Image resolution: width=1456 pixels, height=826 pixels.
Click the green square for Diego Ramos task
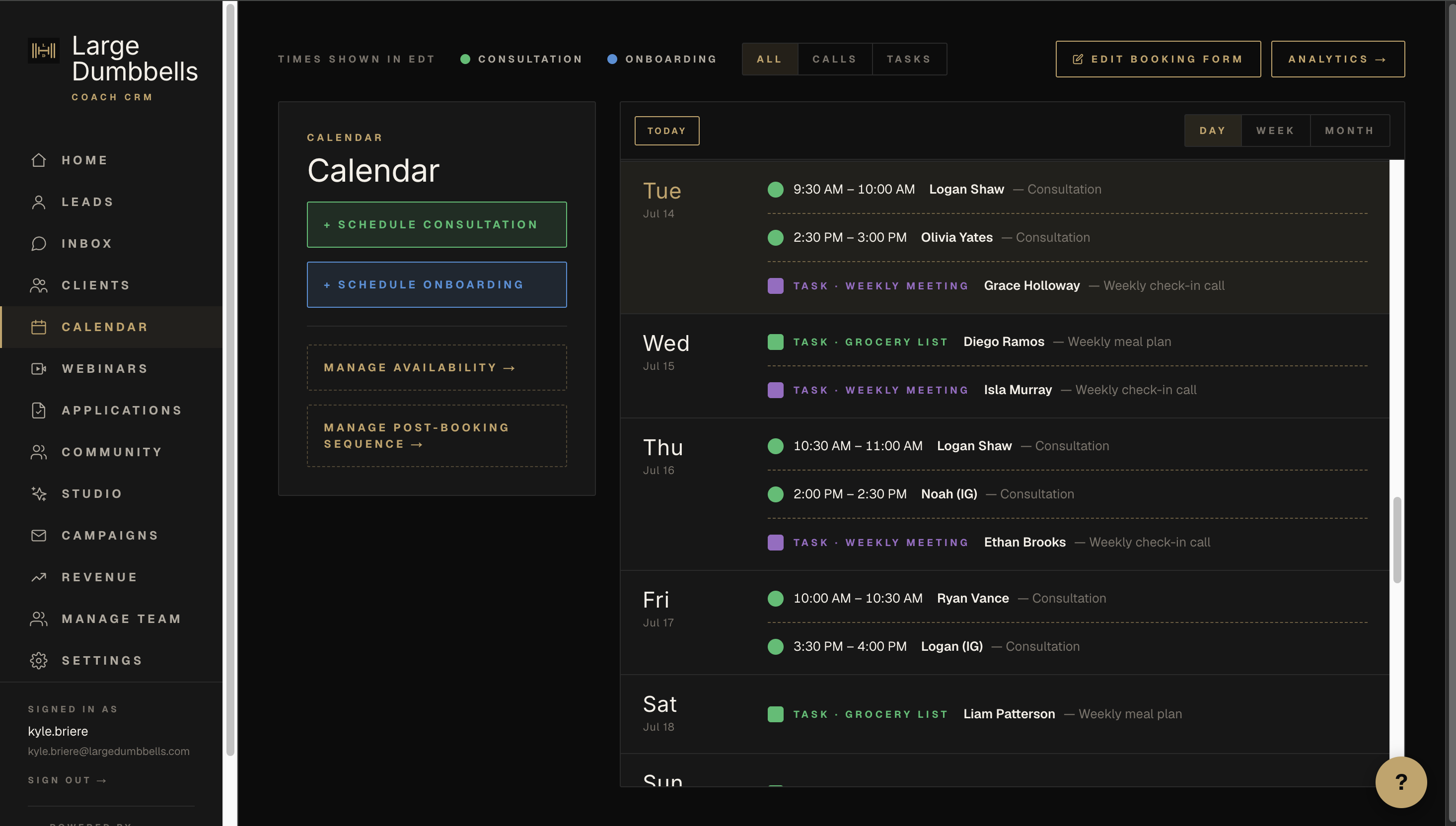coord(775,342)
